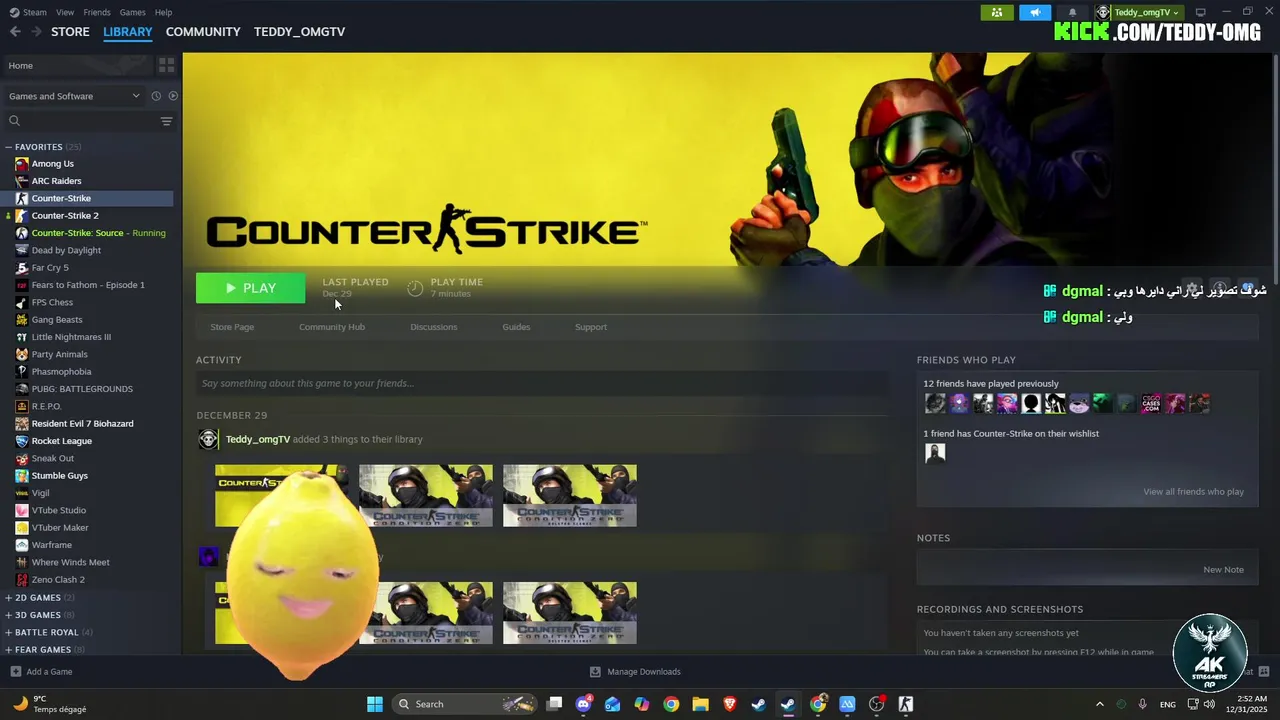This screenshot has height=720, width=1280.
Task: Open the notifications bell icon
Action: [x=1073, y=12]
